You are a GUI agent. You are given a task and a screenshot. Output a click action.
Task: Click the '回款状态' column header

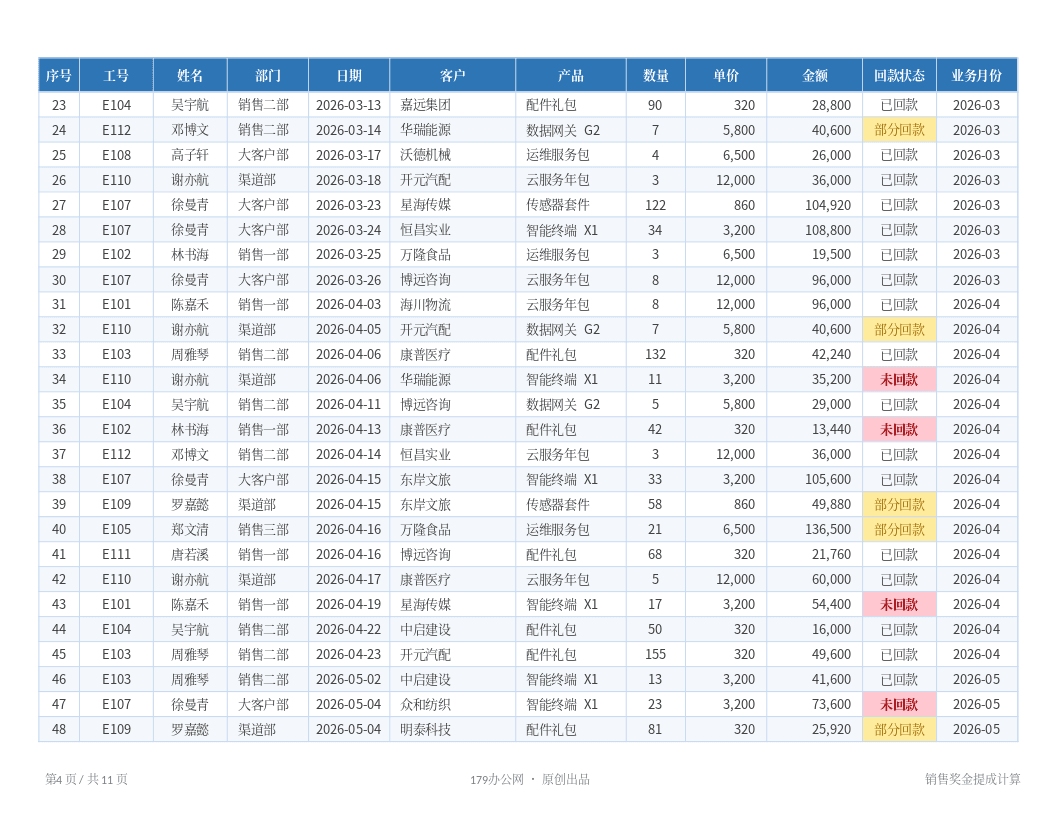[900, 75]
